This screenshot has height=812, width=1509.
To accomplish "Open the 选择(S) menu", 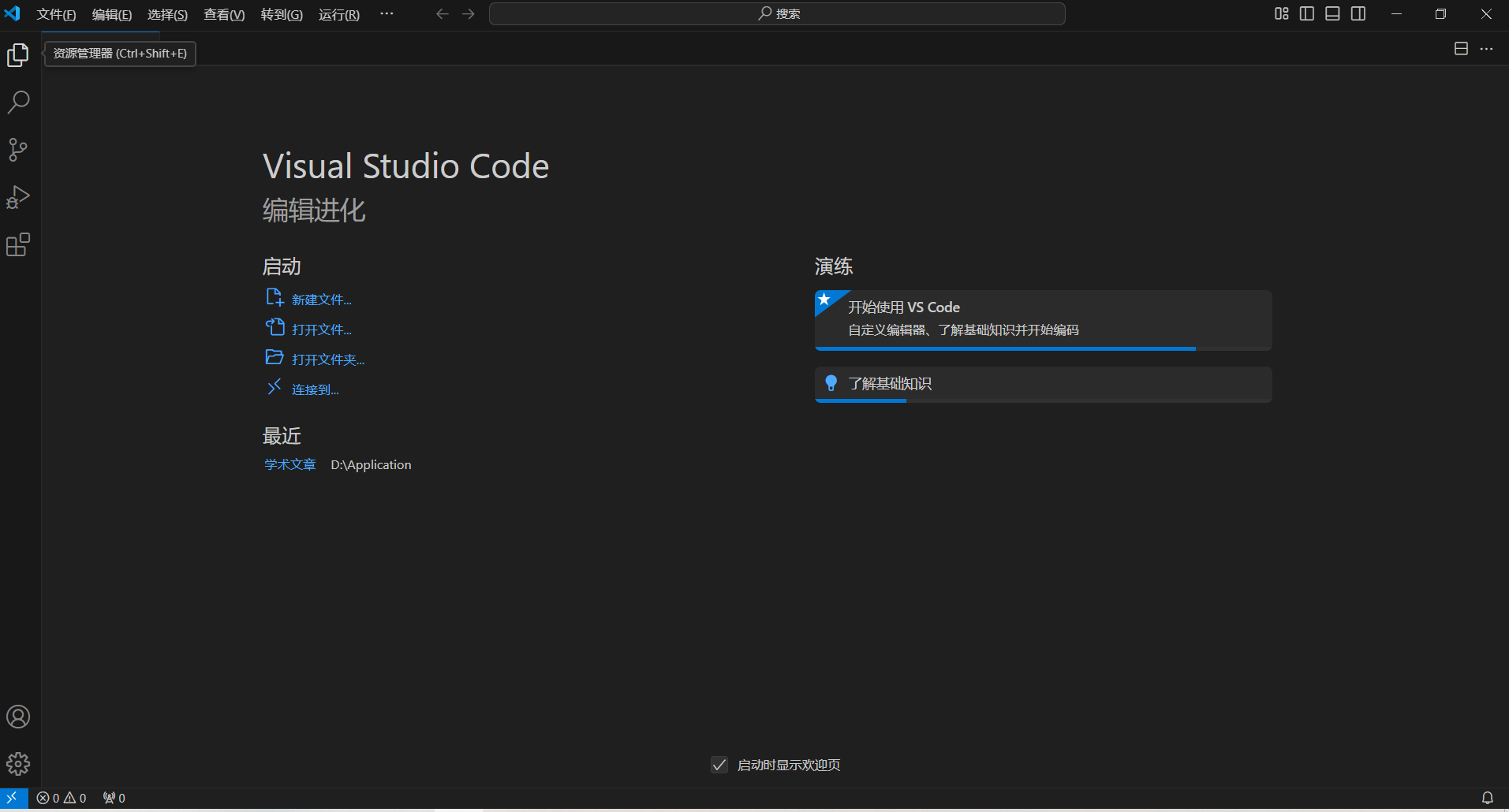I will (167, 14).
